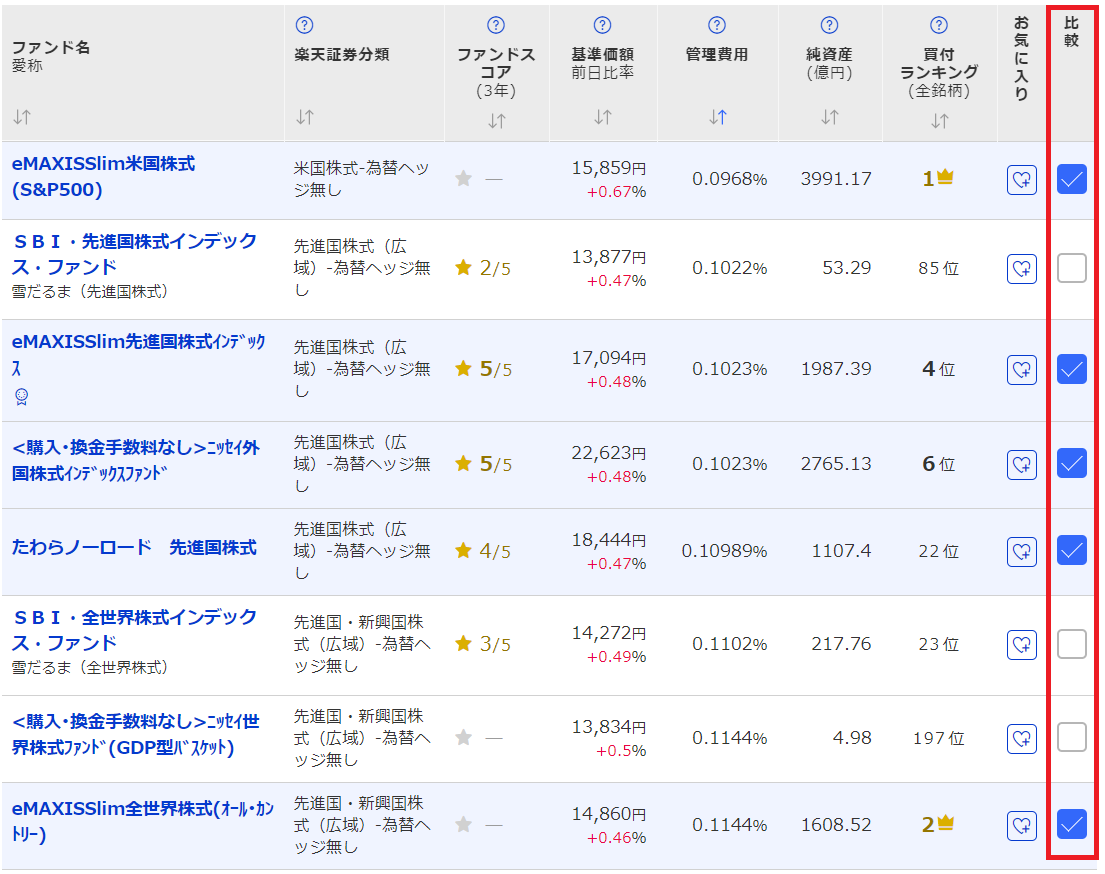The height and width of the screenshot is (874, 1105).
Task: Click the 0.10989% management fee value
Action: [724, 551]
